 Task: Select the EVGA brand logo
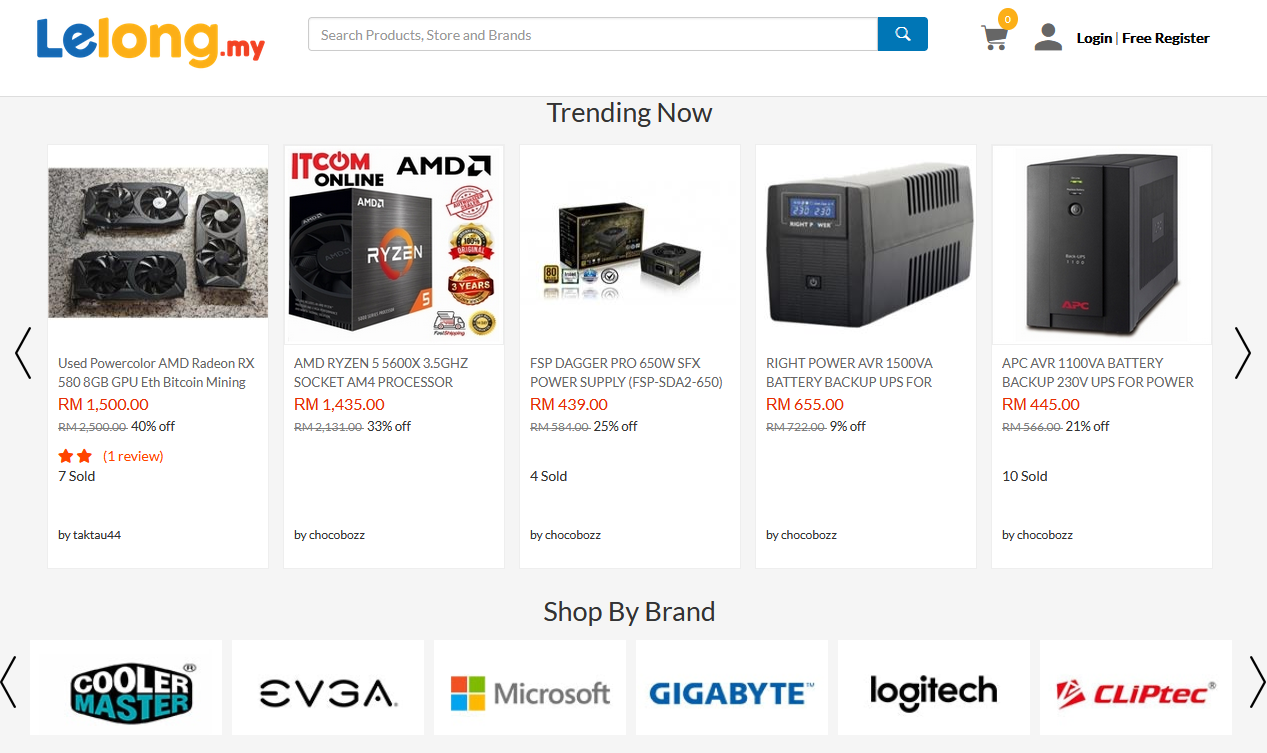tap(328, 688)
